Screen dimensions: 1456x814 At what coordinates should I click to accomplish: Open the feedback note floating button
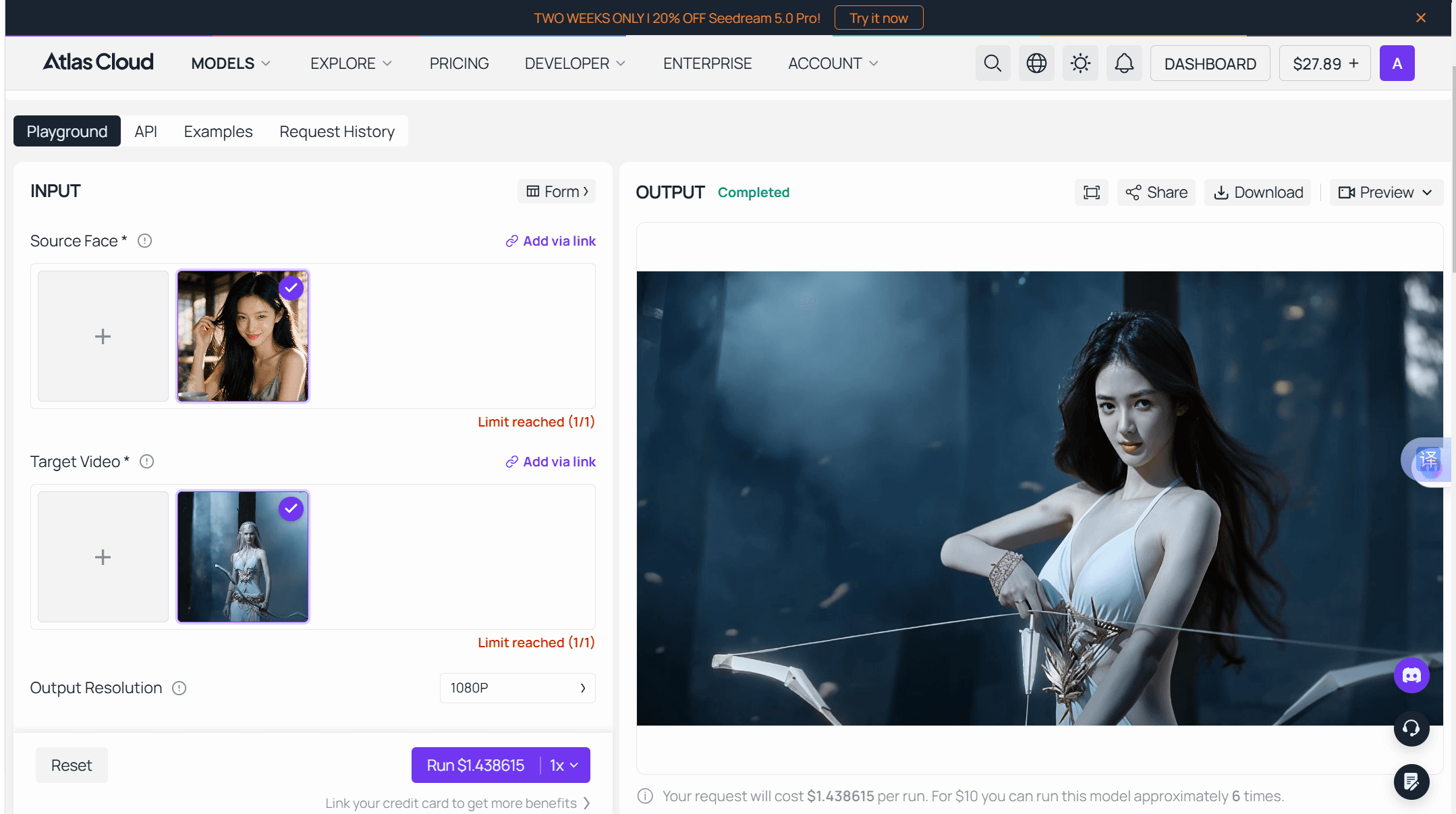(1411, 782)
